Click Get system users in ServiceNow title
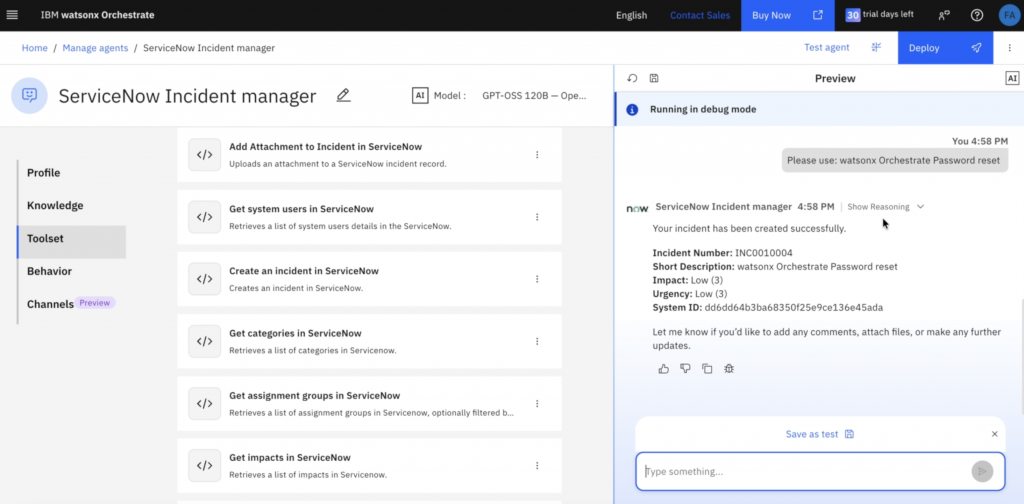Viewport: 1024px width, 504px height. tap(301, 209)
